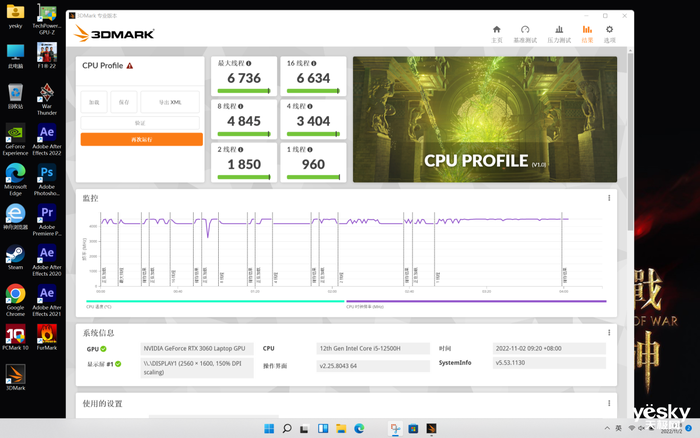This screenshot has height=438, width=700.
Task: Expand the system tray hidden icons chevron
Action: tap(607, 428)
